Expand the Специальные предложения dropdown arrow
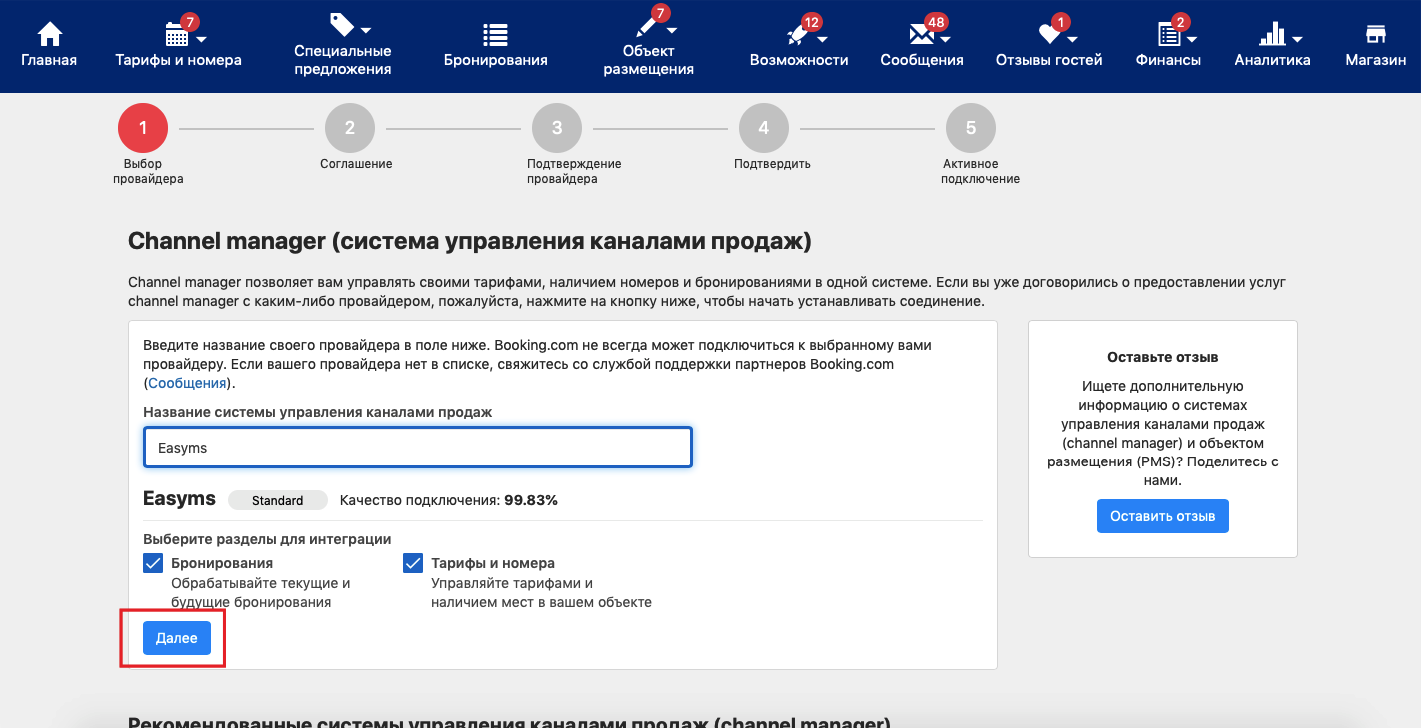The height and width of the screenshot is (728, 1421). point(366,29)
